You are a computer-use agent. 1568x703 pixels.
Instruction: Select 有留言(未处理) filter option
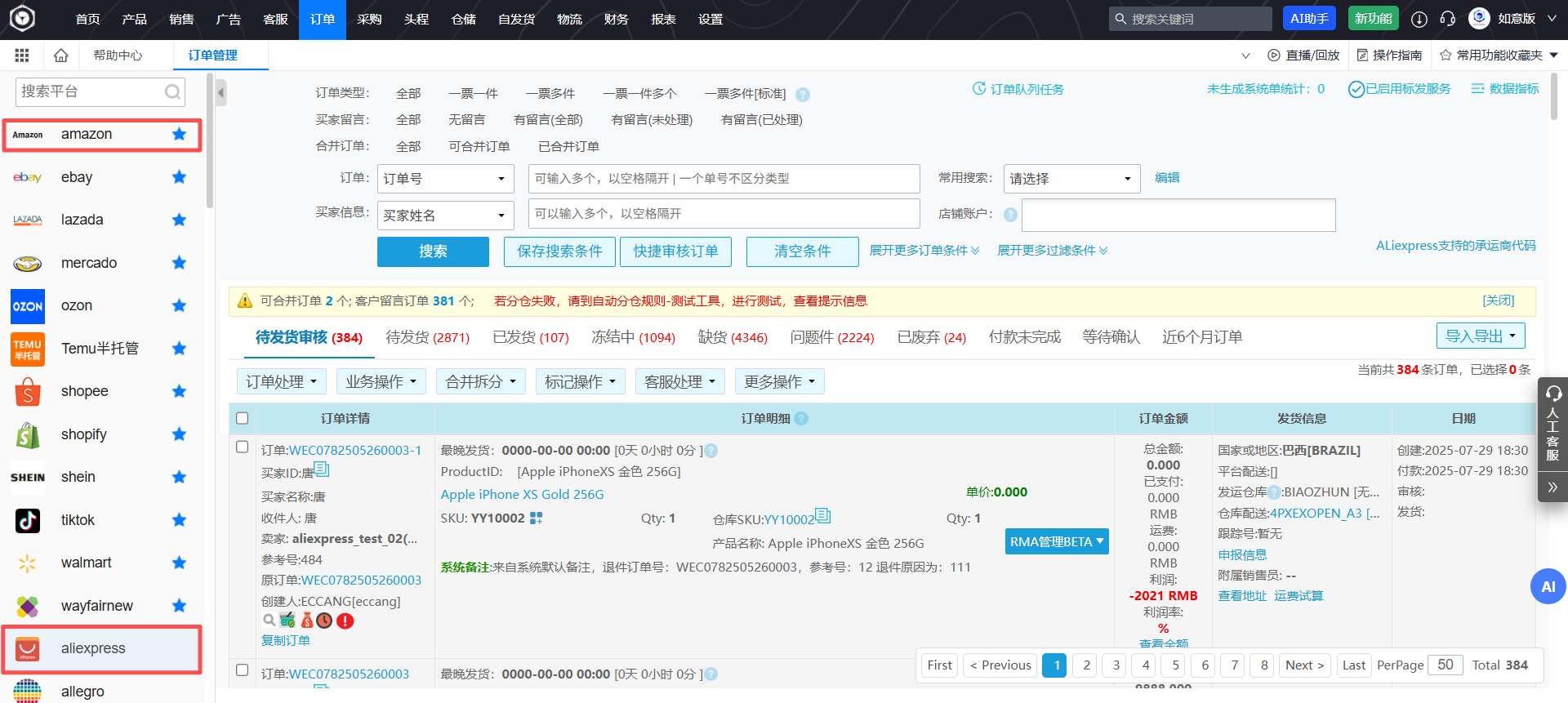click(652, 120)
